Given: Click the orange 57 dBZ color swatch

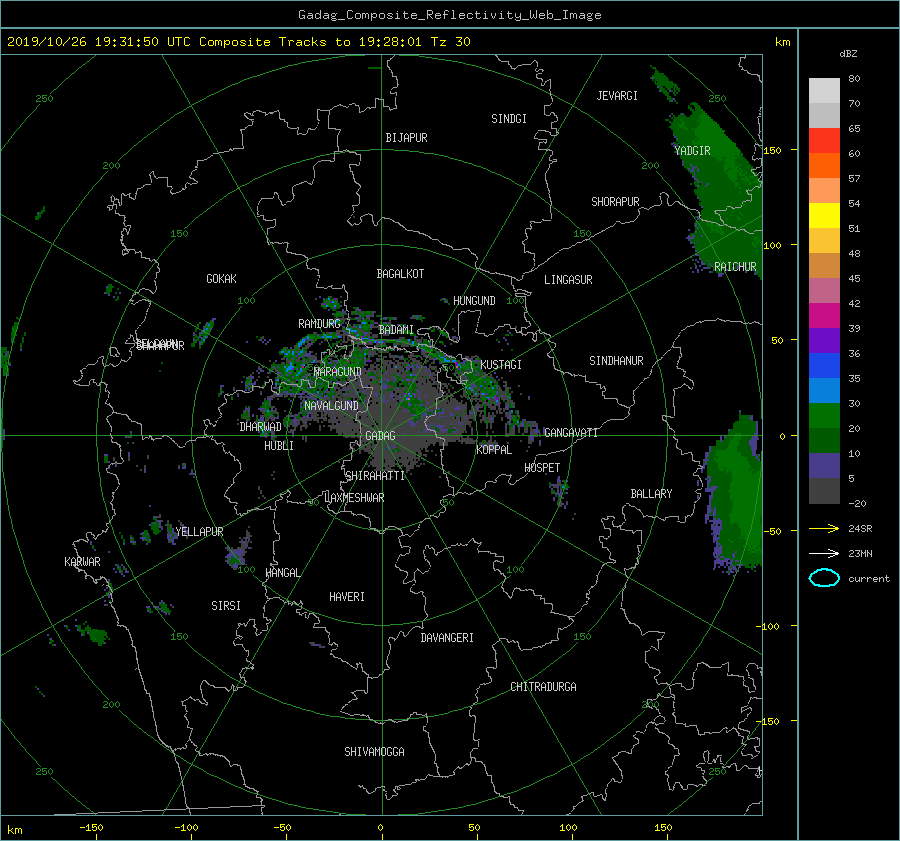Looking at the screenshot, I should (824, 165).
